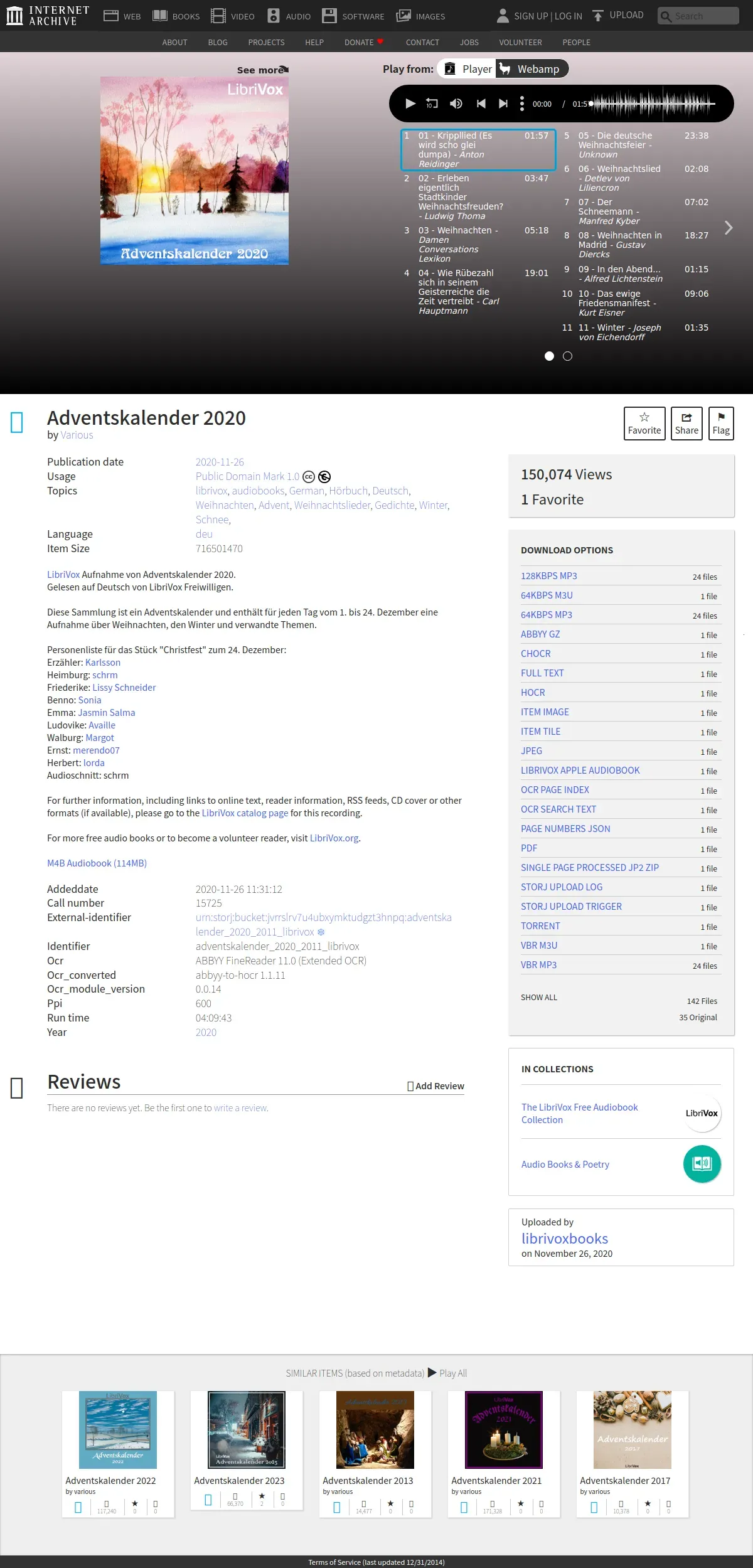Viewport: 753px width, 1568px height.
Task: Play the audio with play button
Action: click(x=410, y=104)
